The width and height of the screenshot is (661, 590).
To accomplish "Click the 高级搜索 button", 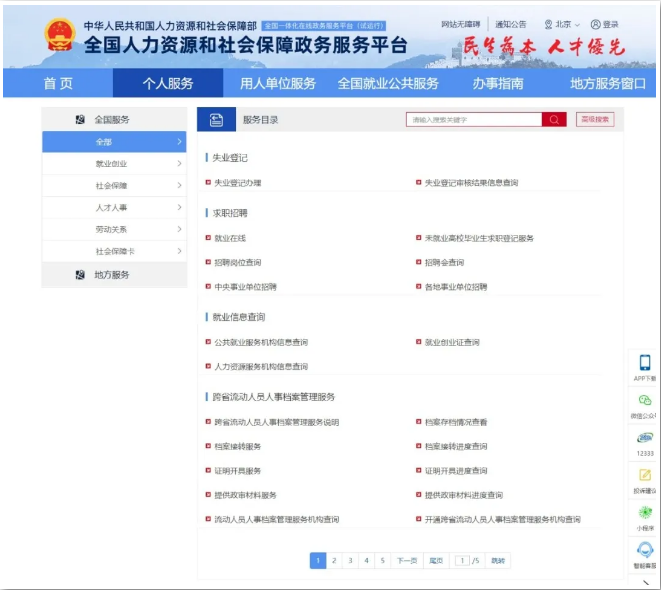I will pos(595,120).
